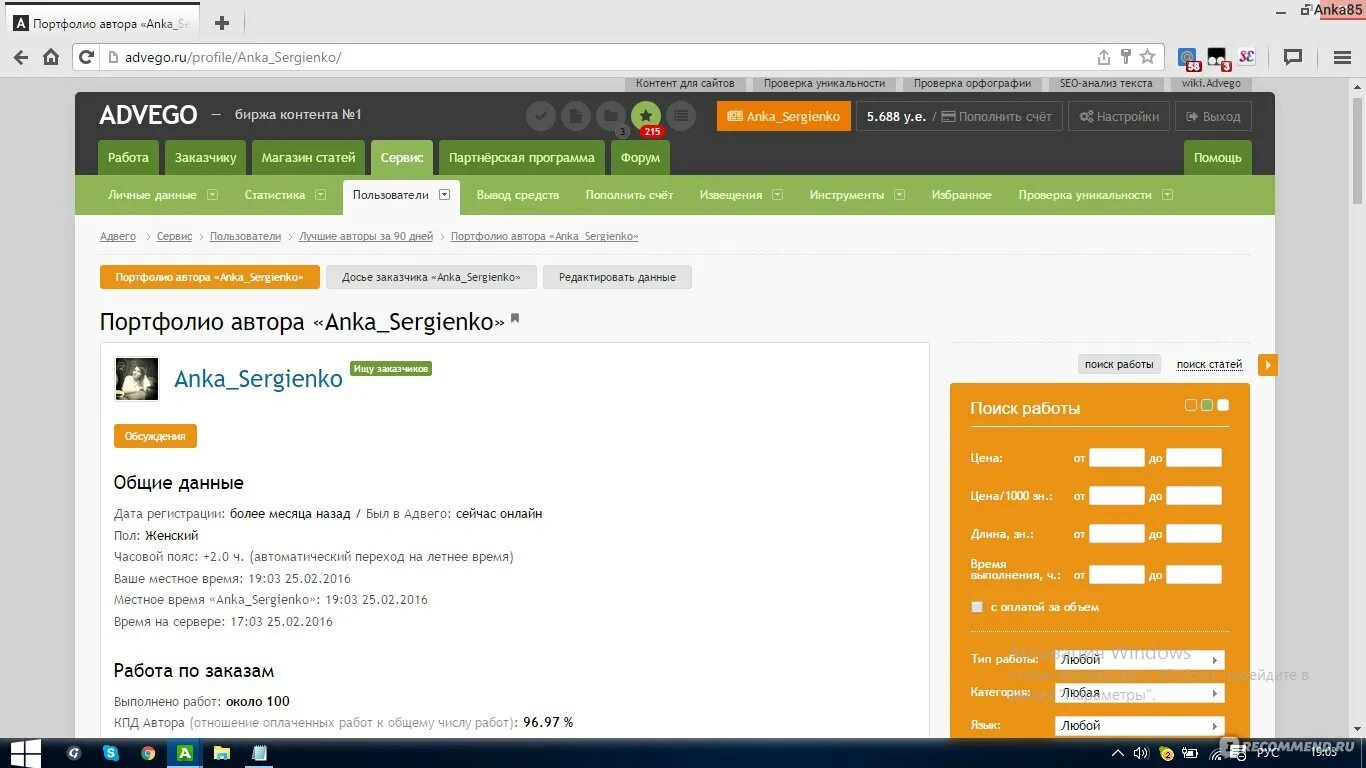Expand the Личные данные dropdown arrow
Image resolution: width=1366 pixels, height=768 pixels.
click(212, 195)
